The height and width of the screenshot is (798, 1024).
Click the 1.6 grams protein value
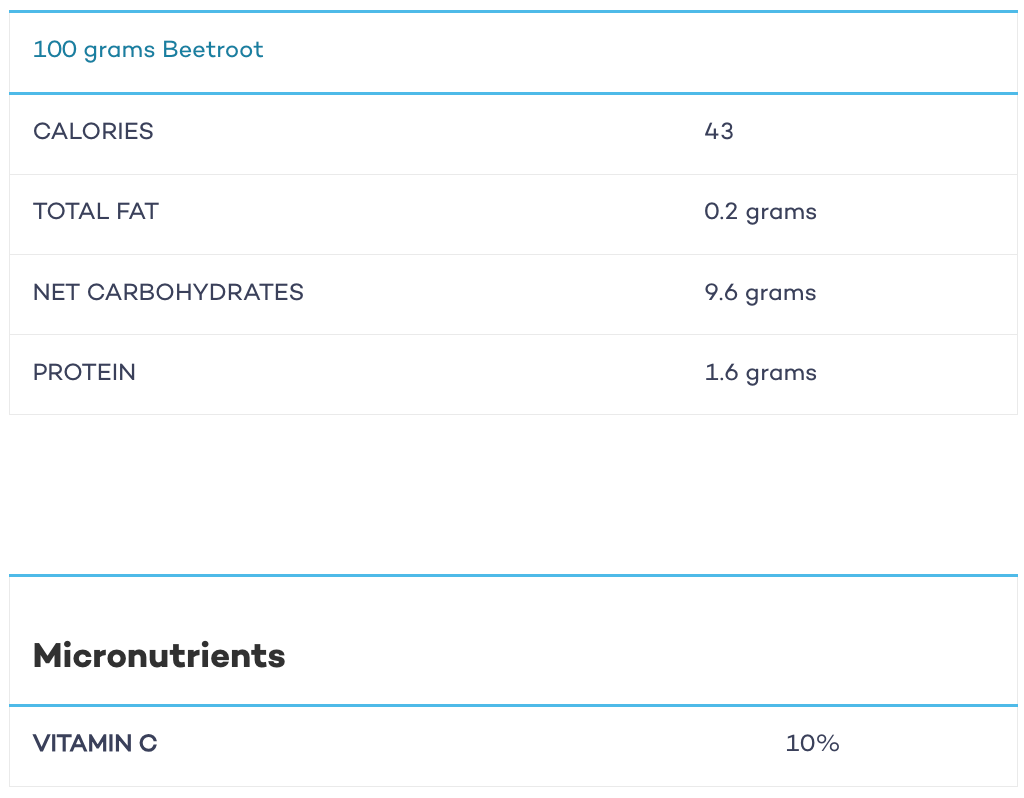click(761, 374)
